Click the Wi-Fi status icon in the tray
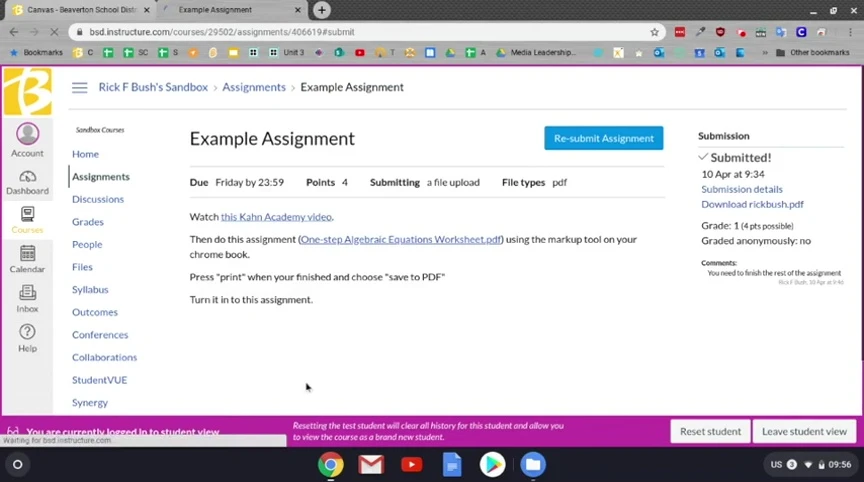 [808, 464]
